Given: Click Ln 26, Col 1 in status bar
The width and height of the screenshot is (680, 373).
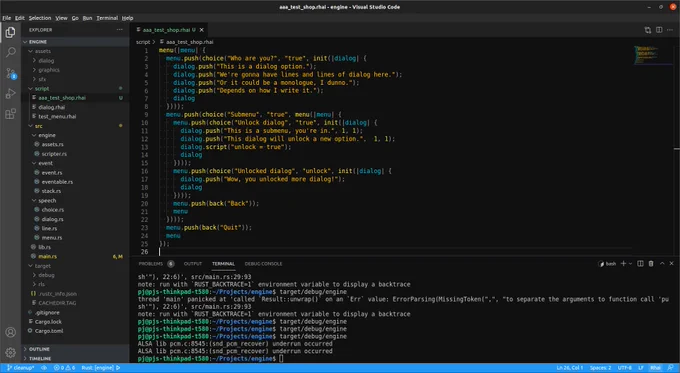Looking at the screenshot, I should 570,368.
